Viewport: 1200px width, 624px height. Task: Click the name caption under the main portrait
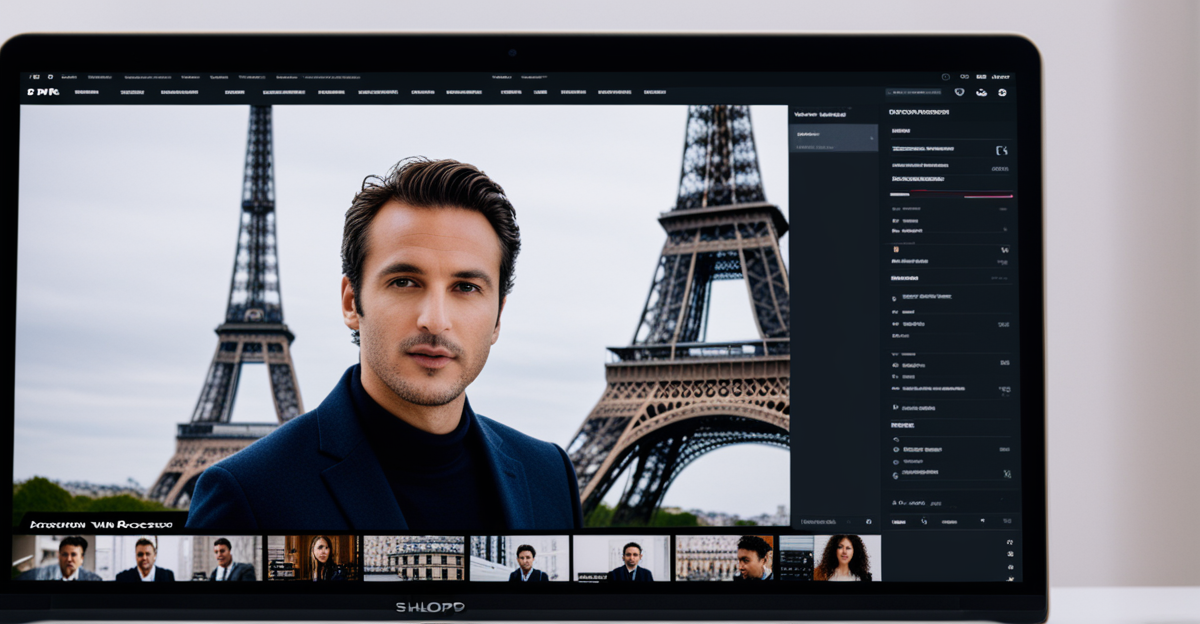coord(100,524)
